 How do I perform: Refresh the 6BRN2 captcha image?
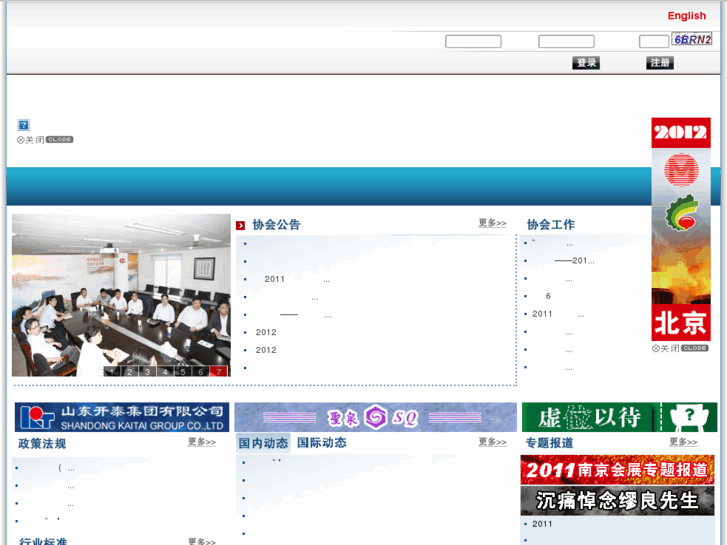[692, 39]
